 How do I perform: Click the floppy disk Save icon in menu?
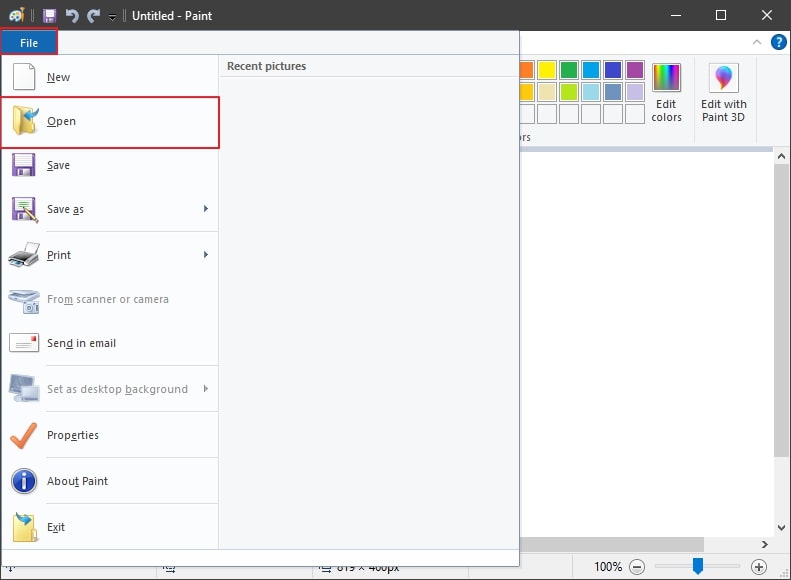(23, 165)
